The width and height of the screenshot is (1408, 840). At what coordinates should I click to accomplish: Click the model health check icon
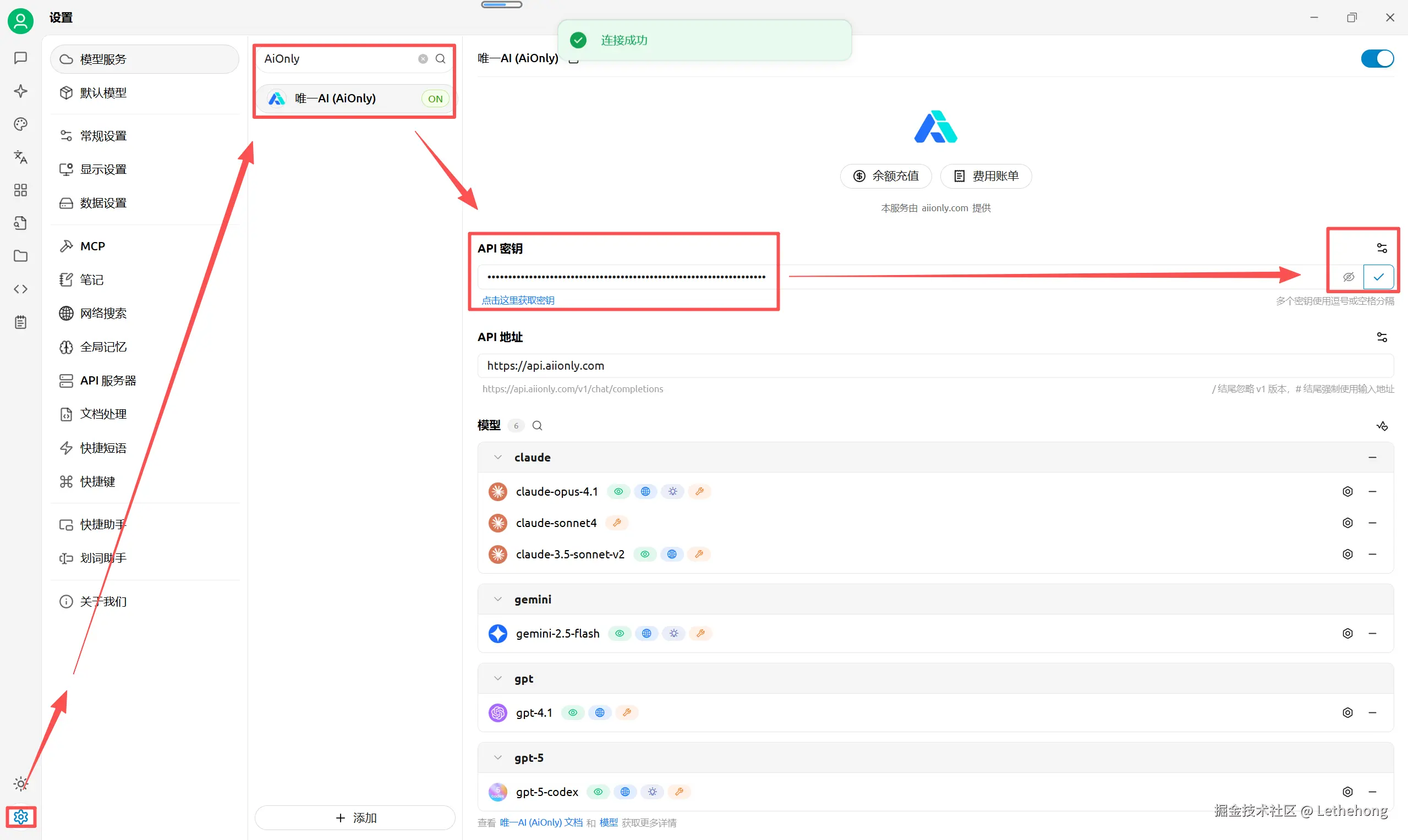coord(1382,426)
